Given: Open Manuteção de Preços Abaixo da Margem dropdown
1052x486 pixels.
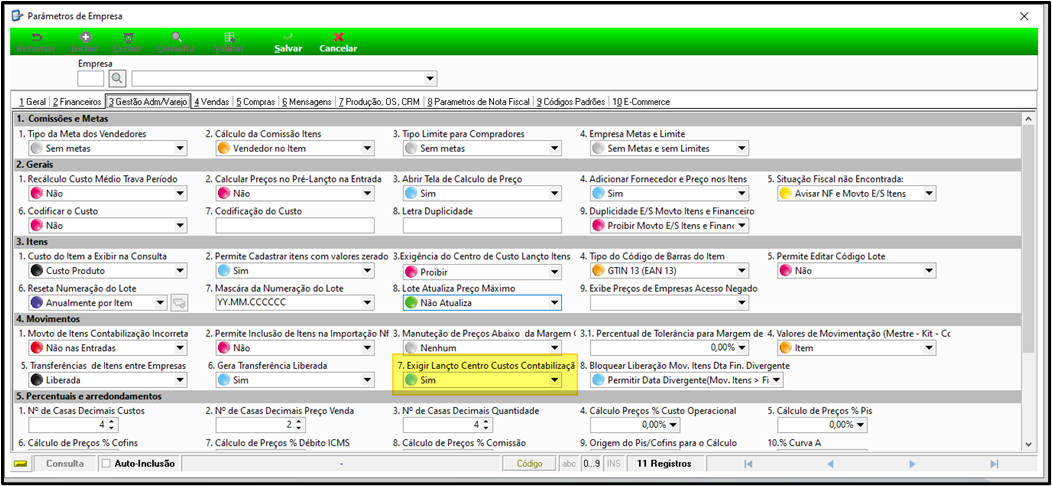Looking at the screenshot, I should point(554,348).
